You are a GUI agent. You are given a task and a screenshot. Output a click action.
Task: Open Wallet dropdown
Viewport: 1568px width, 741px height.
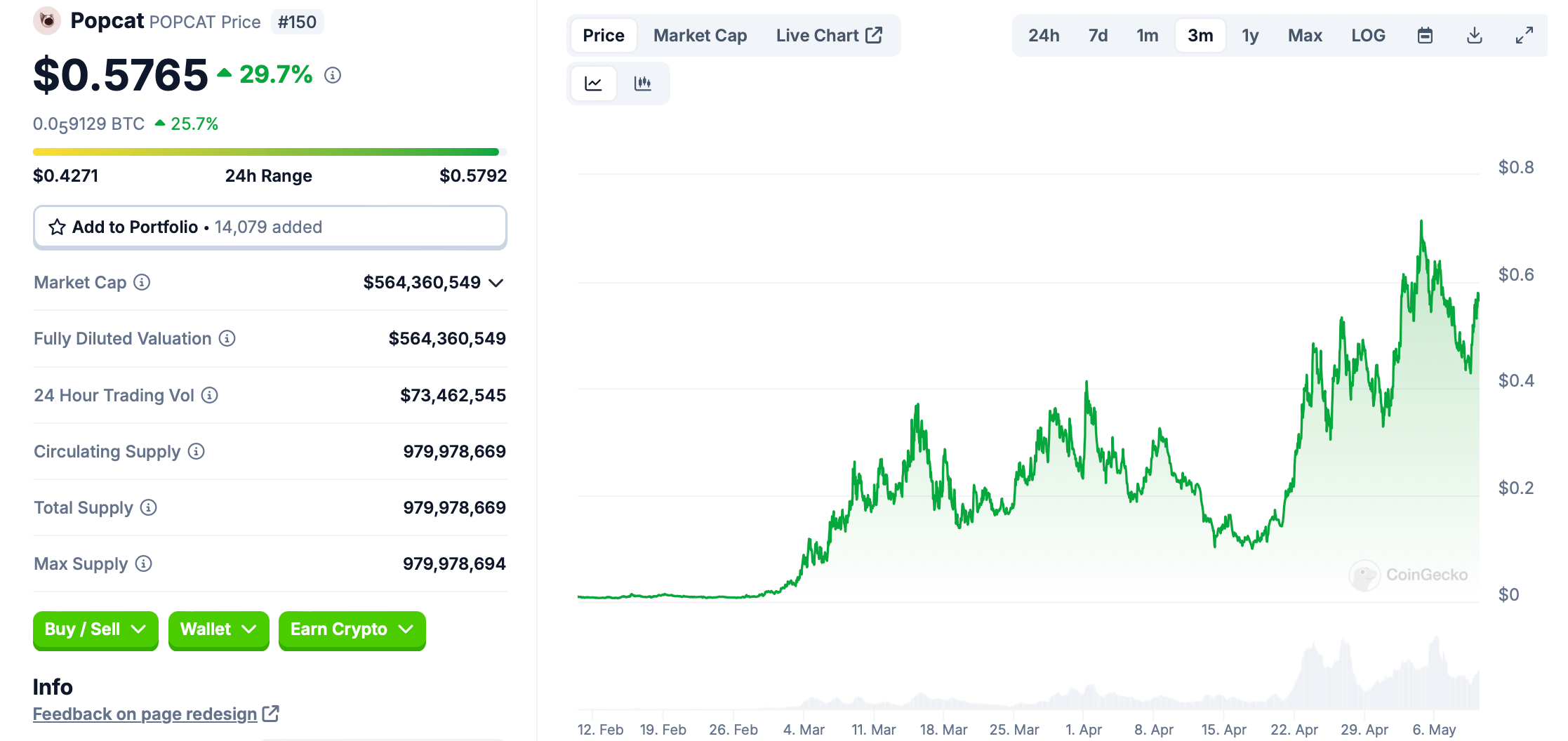tap(218, 629)
